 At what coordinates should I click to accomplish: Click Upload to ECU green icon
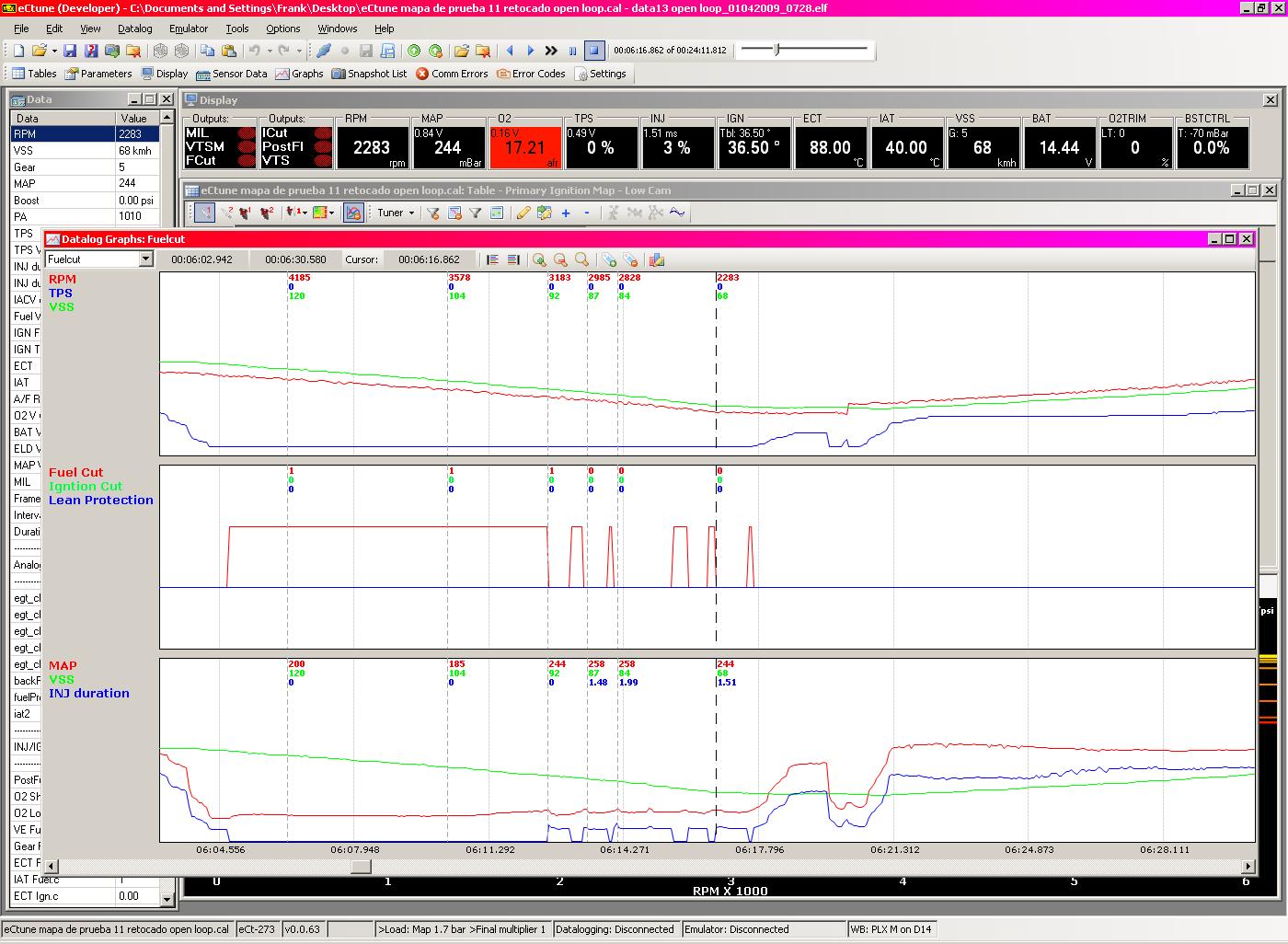click(x=414, y=51)
